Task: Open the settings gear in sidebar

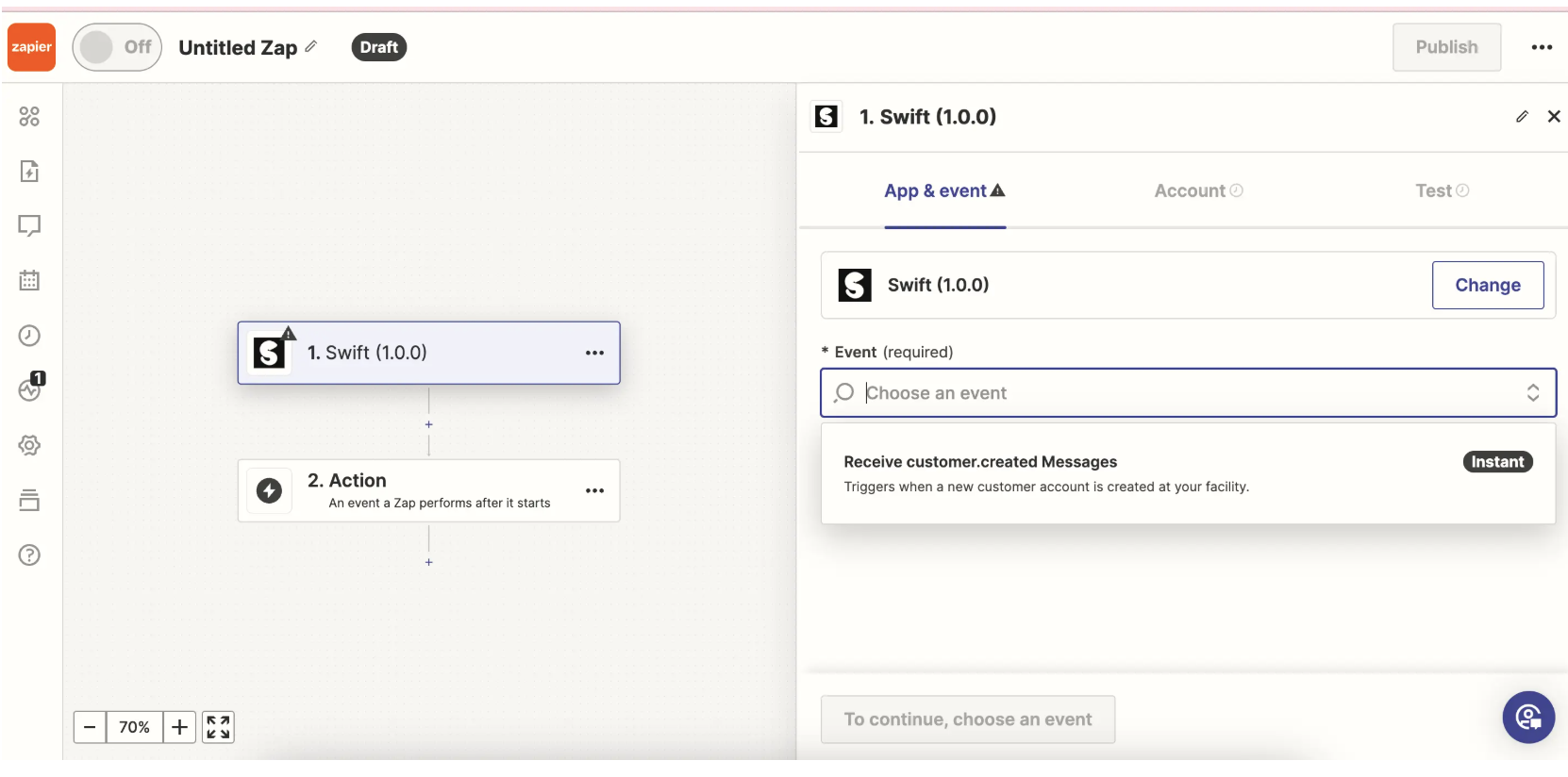Action: (x=29, y=445)
